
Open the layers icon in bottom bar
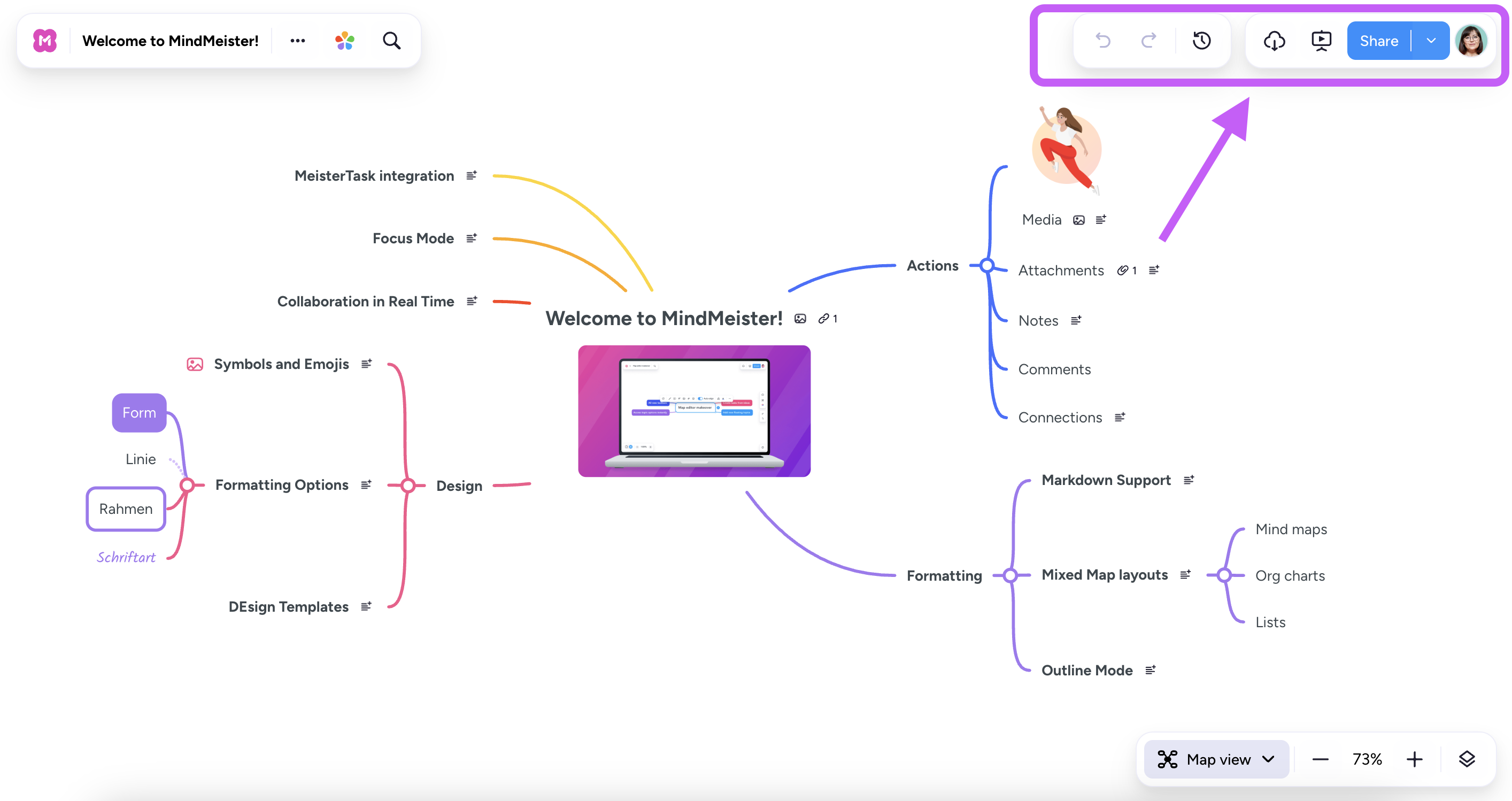1467,759
